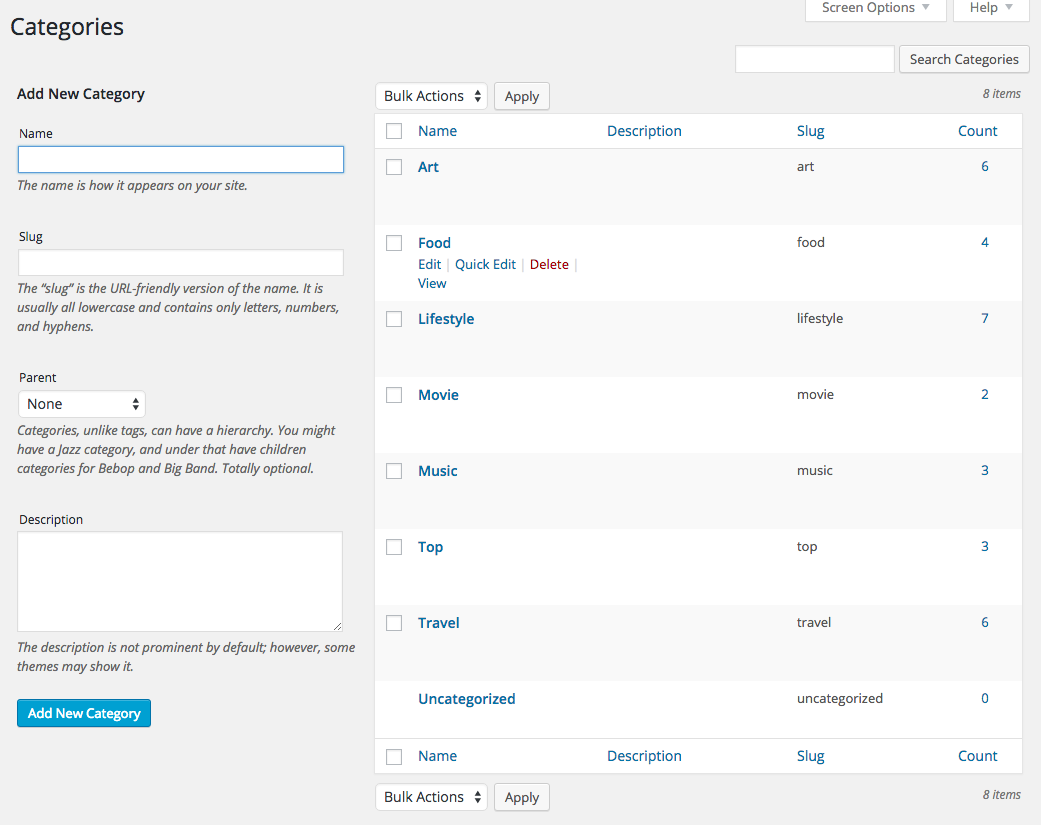
Task: Open the Screen Options panel
Action: (868, 8)
